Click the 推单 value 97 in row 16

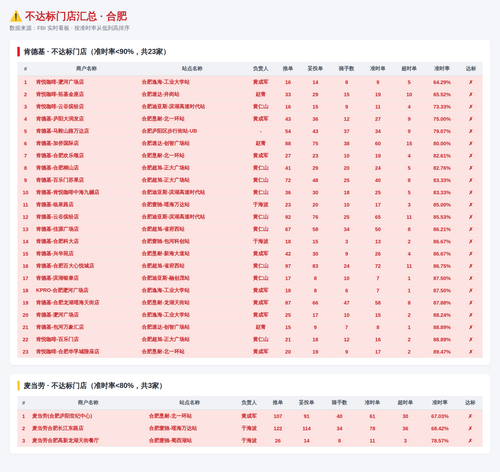[288, 266]
